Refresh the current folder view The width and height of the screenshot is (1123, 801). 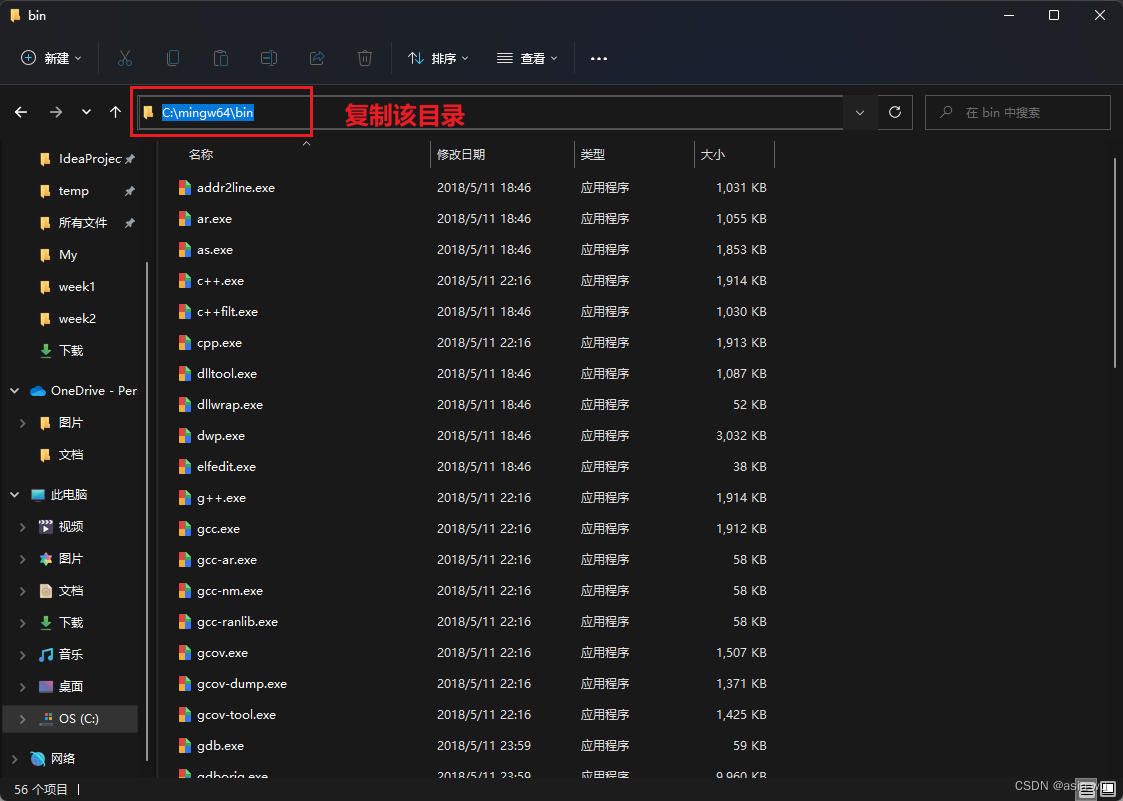coord(895,112)
